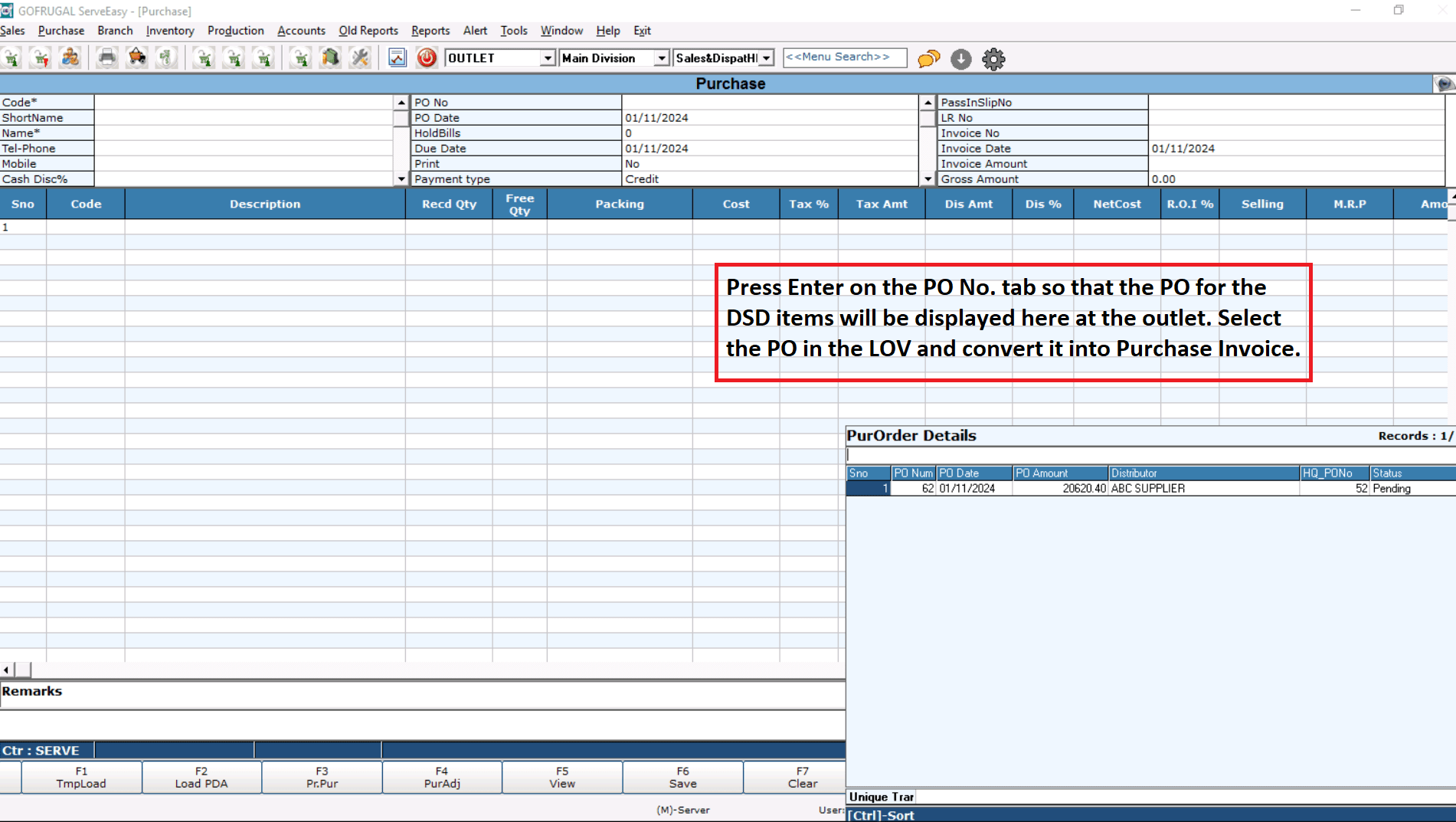Open the Production menu
Screen dimensions: 1456x822
click(x=236, y=31)
